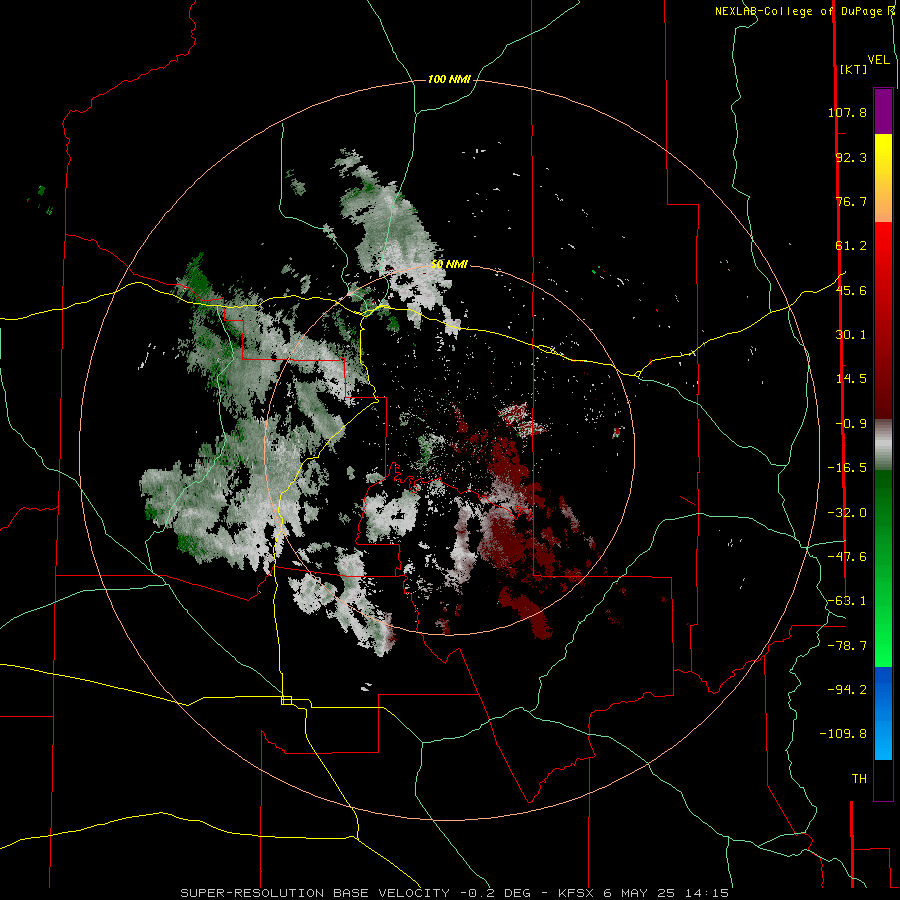This screenshot has height=900, width=900.
Task: Pick the gray near-zero segment of color bar
Action: coord(883,443)
